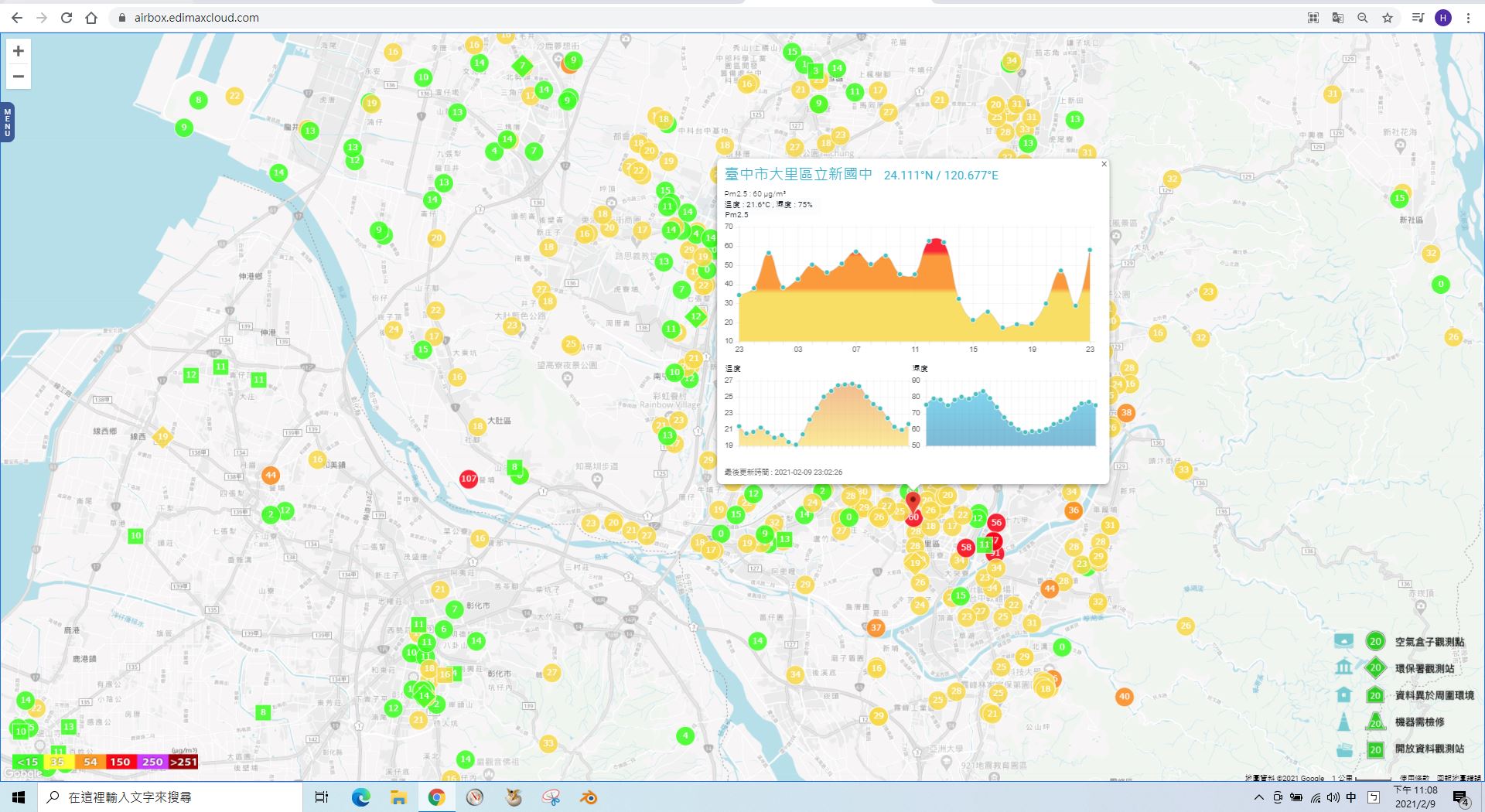
Task: Select the orange 37 sensor marker
Action: click(x=876, y=627)
